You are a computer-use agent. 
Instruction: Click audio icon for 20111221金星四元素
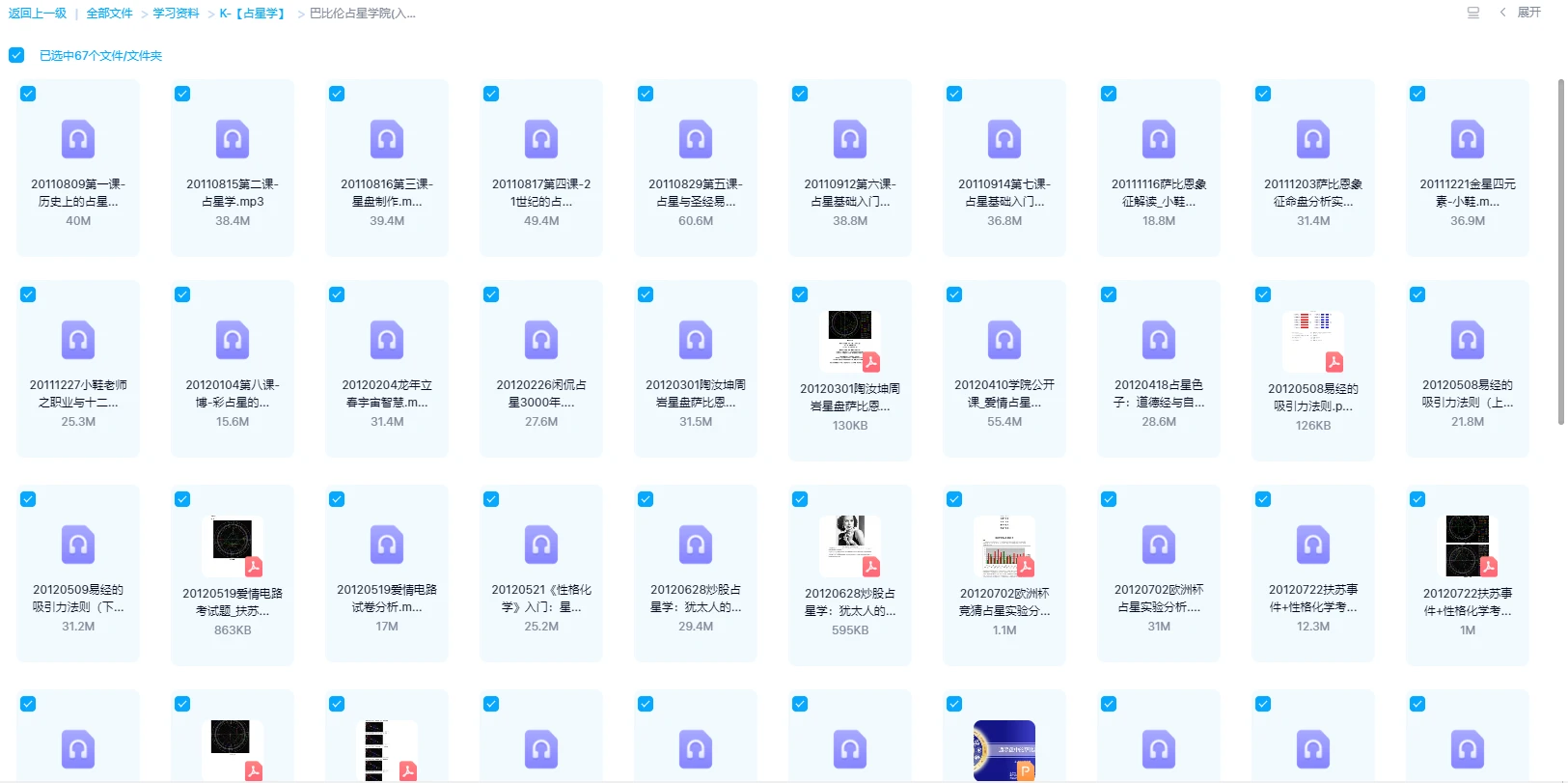tap(1467, 139)
